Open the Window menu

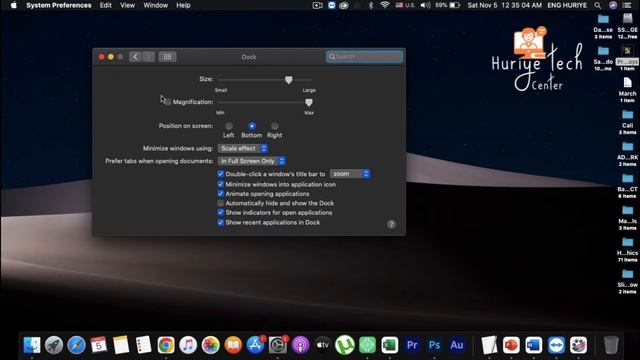[x=156, y=5]
